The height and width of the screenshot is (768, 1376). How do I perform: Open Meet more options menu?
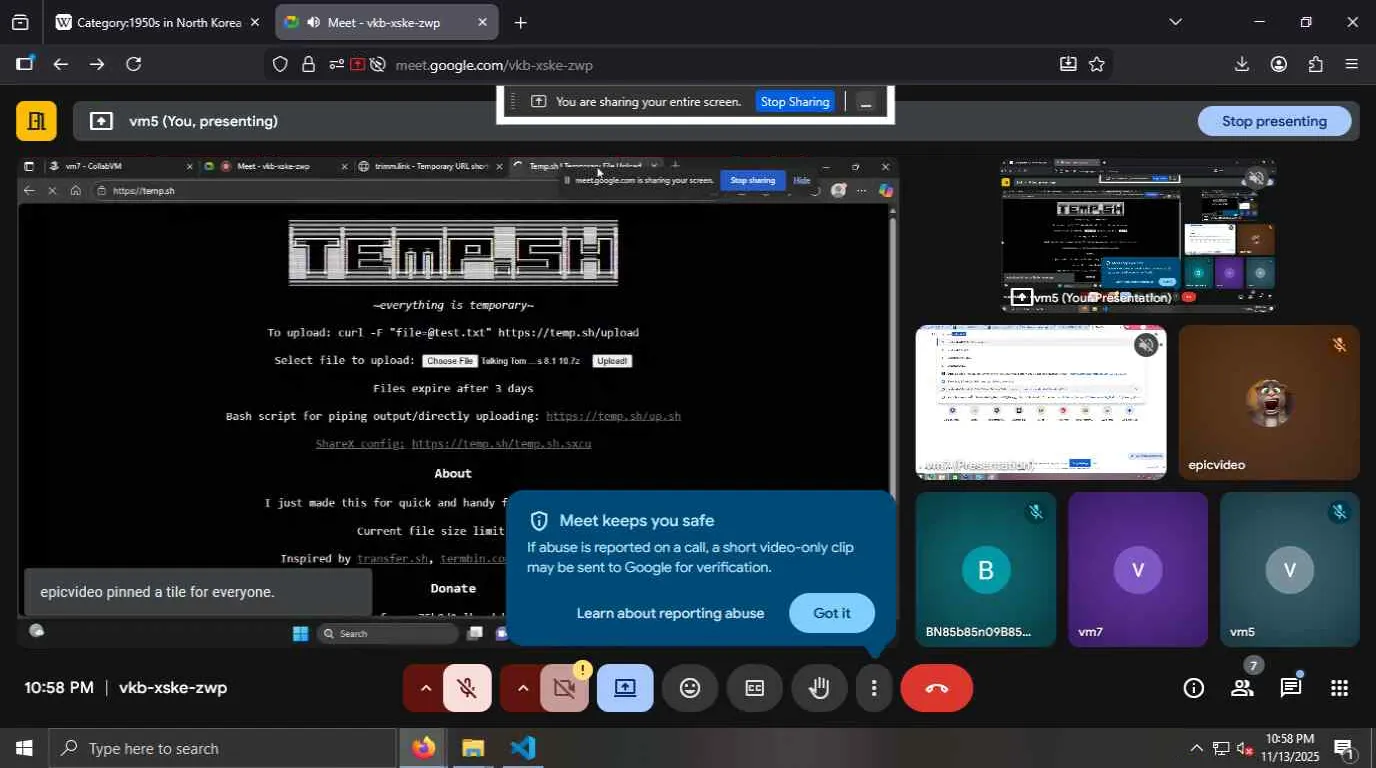(874, 688)
